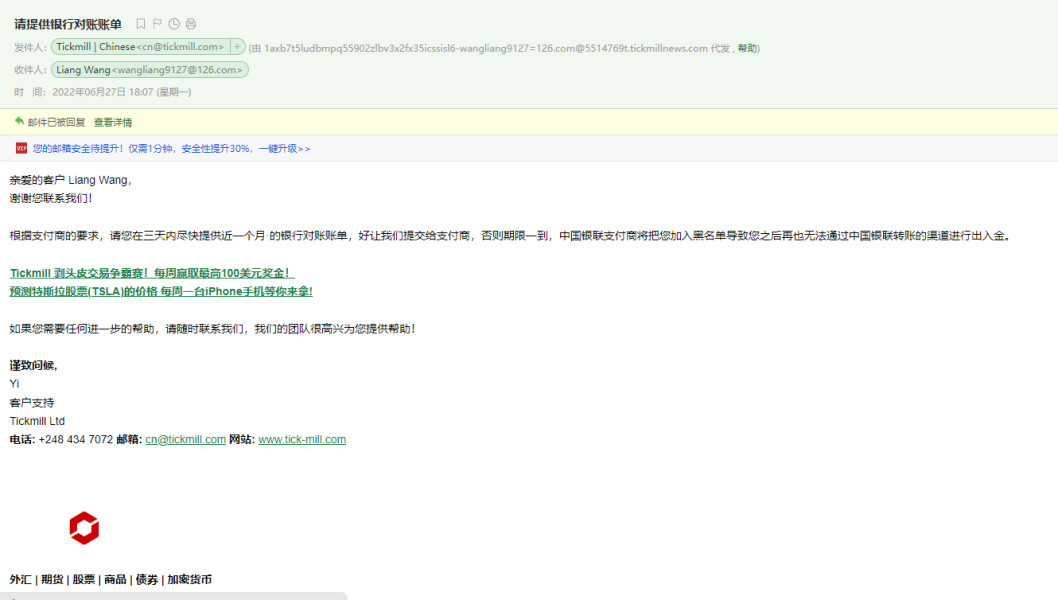Viewport: 1058px width, 600px height.
Task: Click the sentence starting 如果您需要任何进一步的帮助
Action: [x=213, y=329]
